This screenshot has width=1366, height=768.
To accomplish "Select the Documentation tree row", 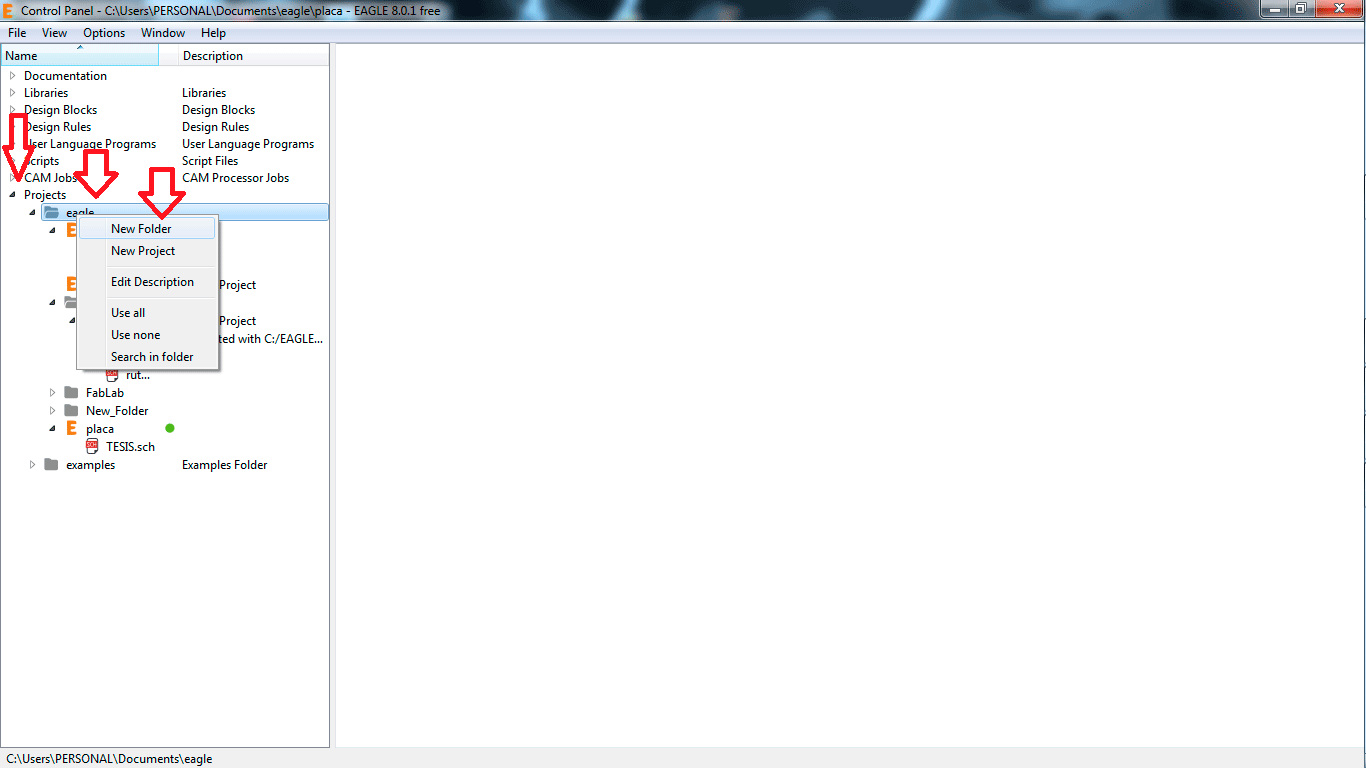I will [x=65, y=76].
